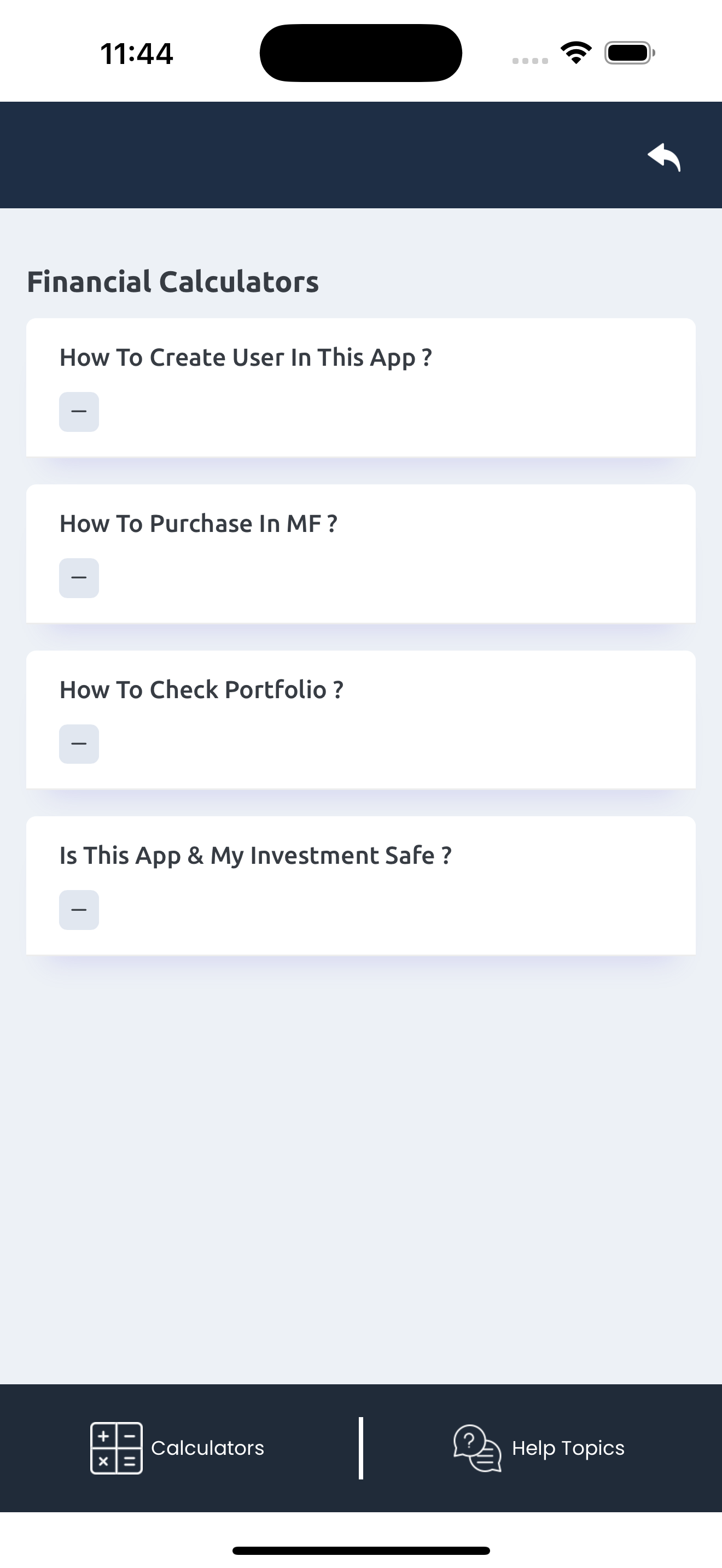Tap the home indicator bar at bottom
The height and width of the screenshot is (1568, 722).
[x=361, y=1551]
